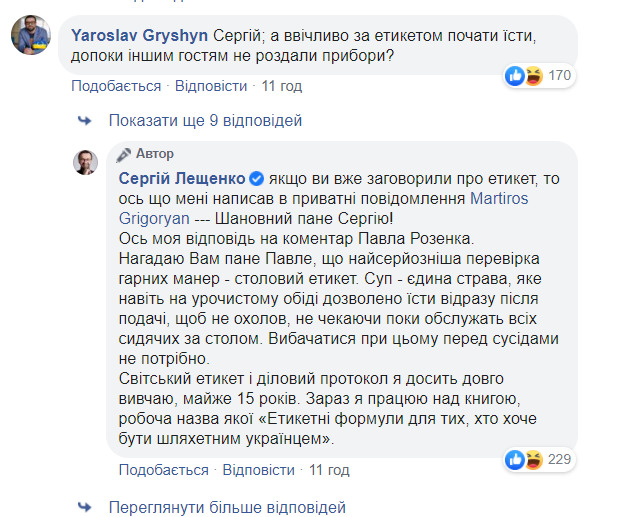Click the blue verified checkmark badge
Viewport: 620px width, 517px height.
tap(255, 179)
